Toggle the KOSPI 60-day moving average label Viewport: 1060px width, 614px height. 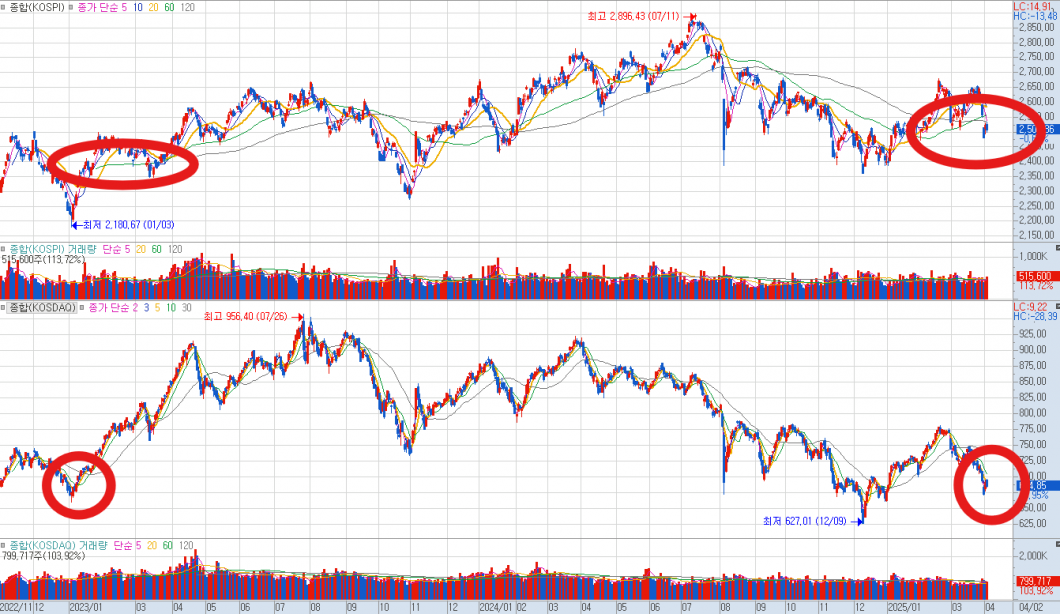(x=168, y=6)
